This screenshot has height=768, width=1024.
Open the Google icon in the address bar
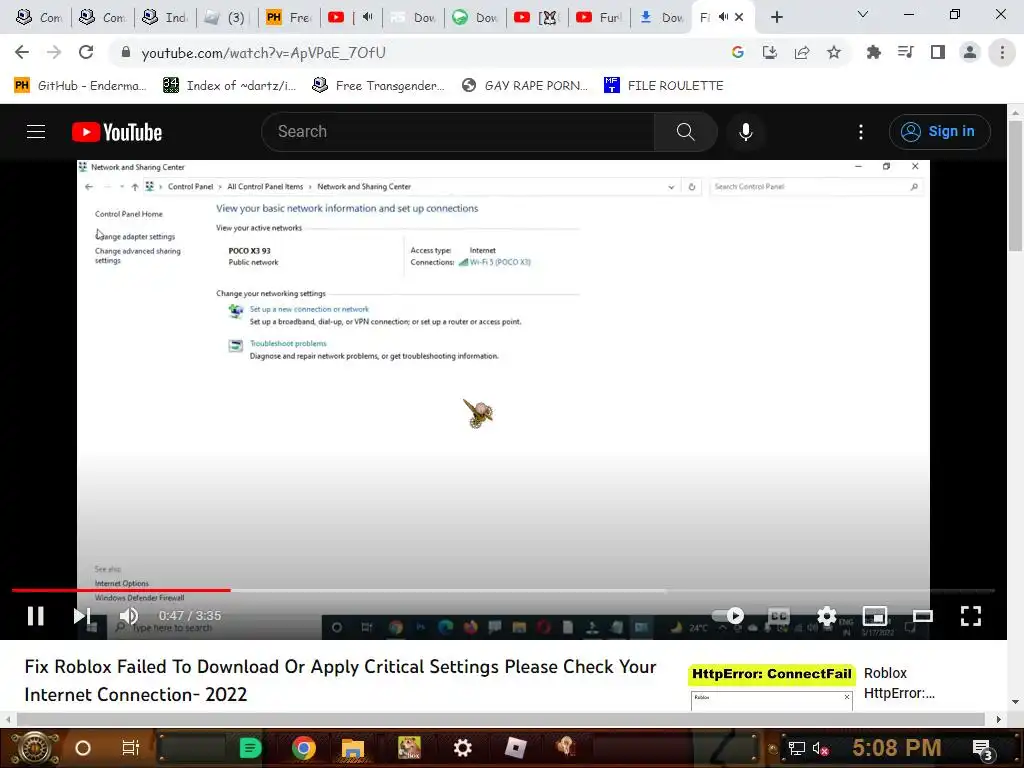coord(738,52)
